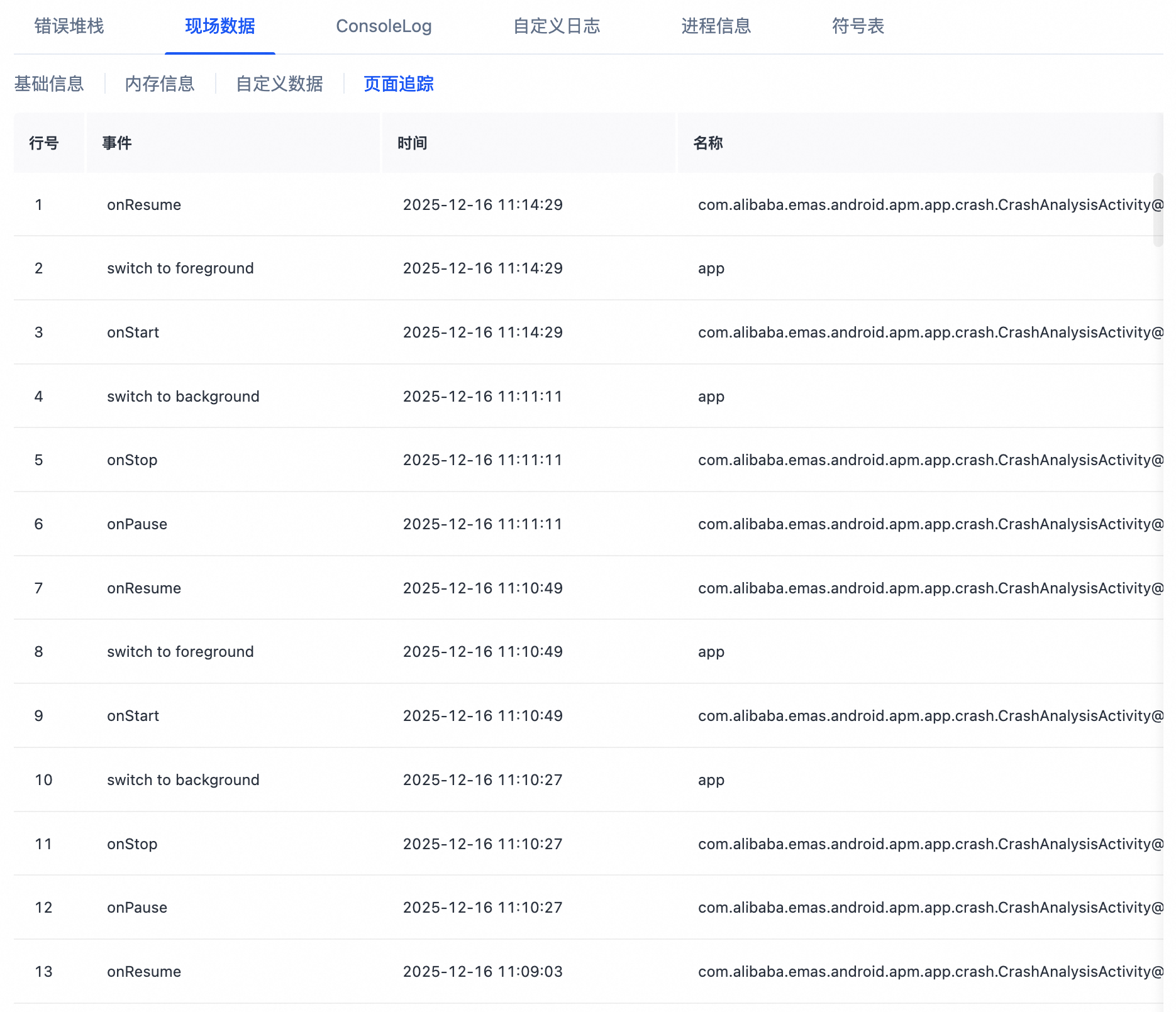The width and height of the screenshot is (1176, 1012).
Task: Click the 11:14:29 timestamp in row 2
Action: (483, 268)
